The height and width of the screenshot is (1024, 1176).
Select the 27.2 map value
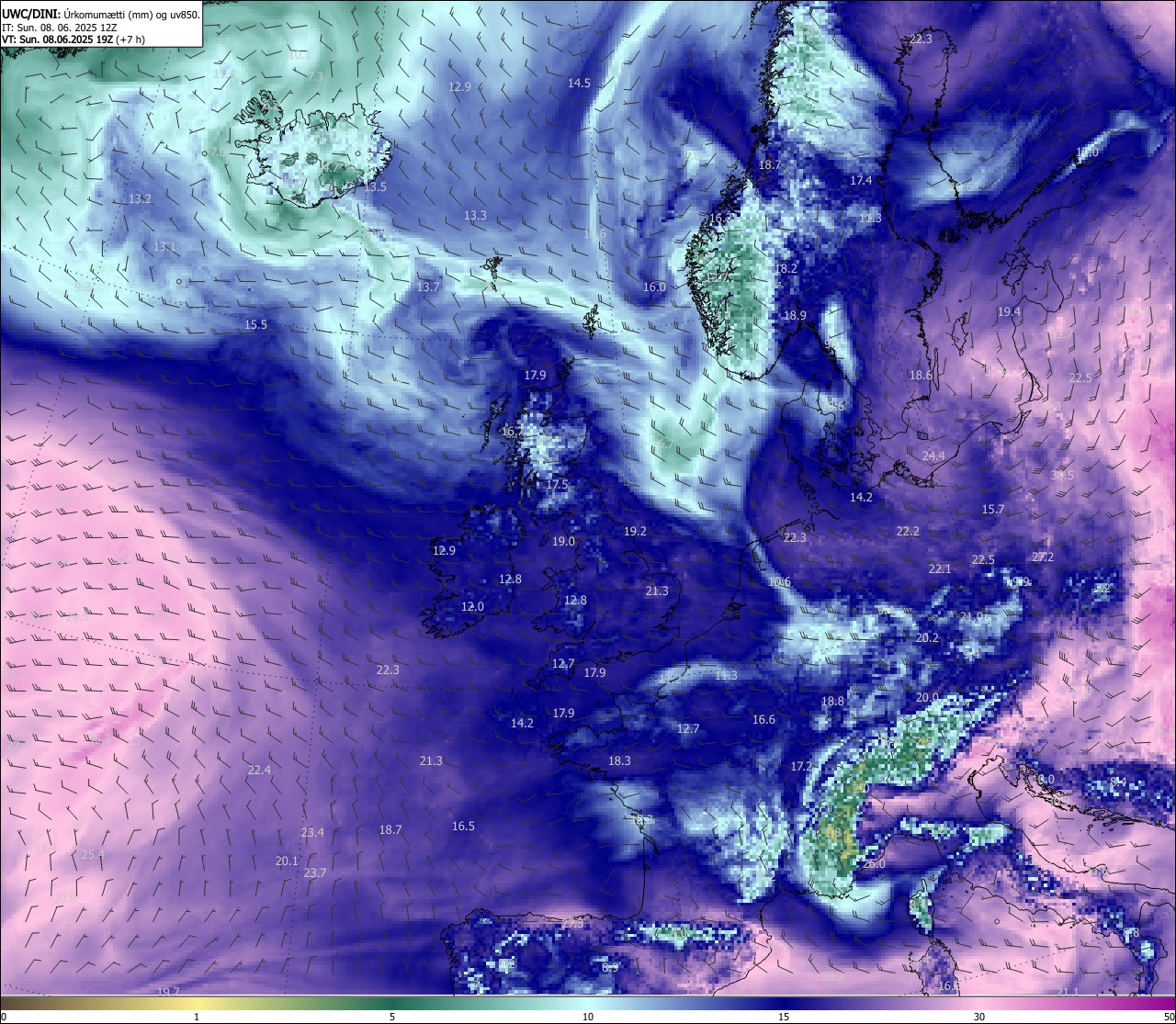[1043, 557]
